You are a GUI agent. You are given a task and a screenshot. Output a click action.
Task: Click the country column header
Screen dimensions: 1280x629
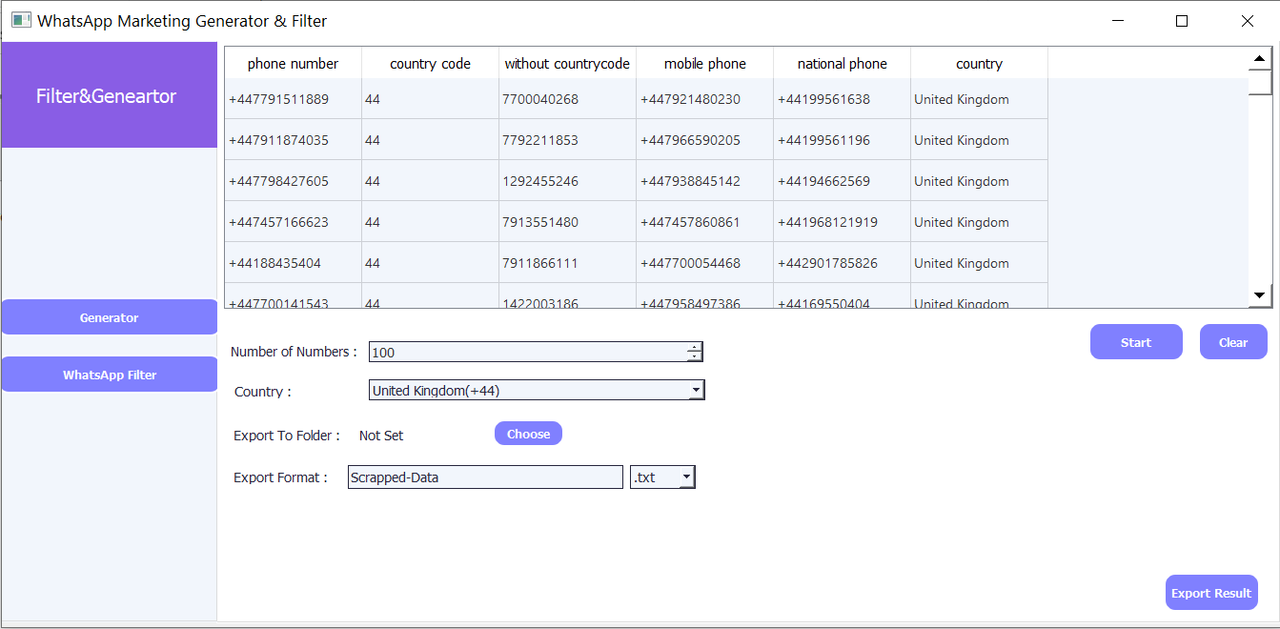(x=979, y=63)
